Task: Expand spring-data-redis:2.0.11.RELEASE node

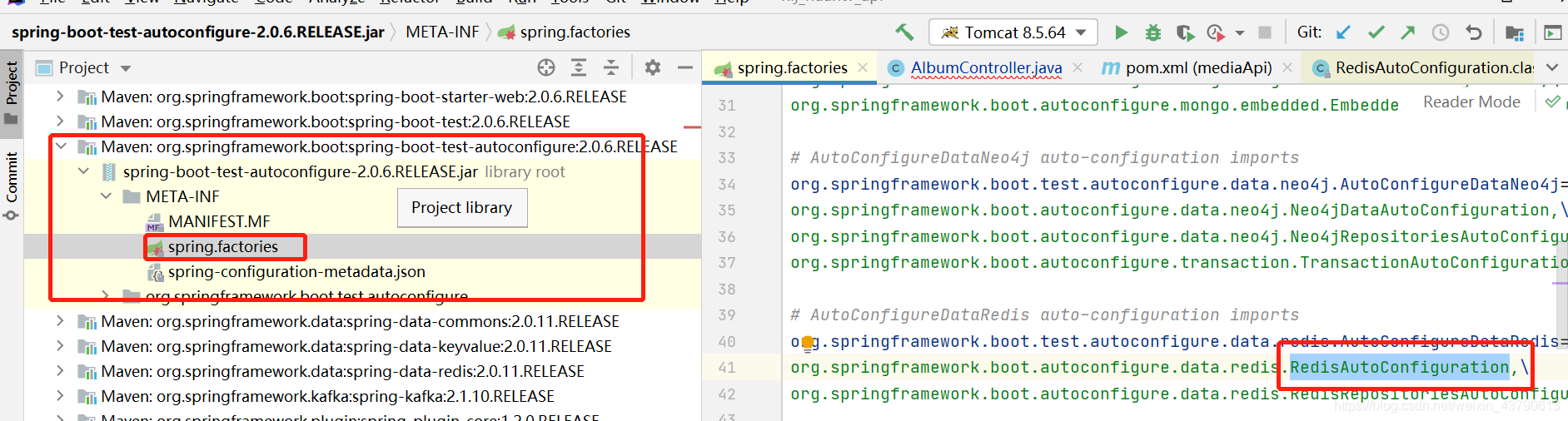Action: coord(60,371)
